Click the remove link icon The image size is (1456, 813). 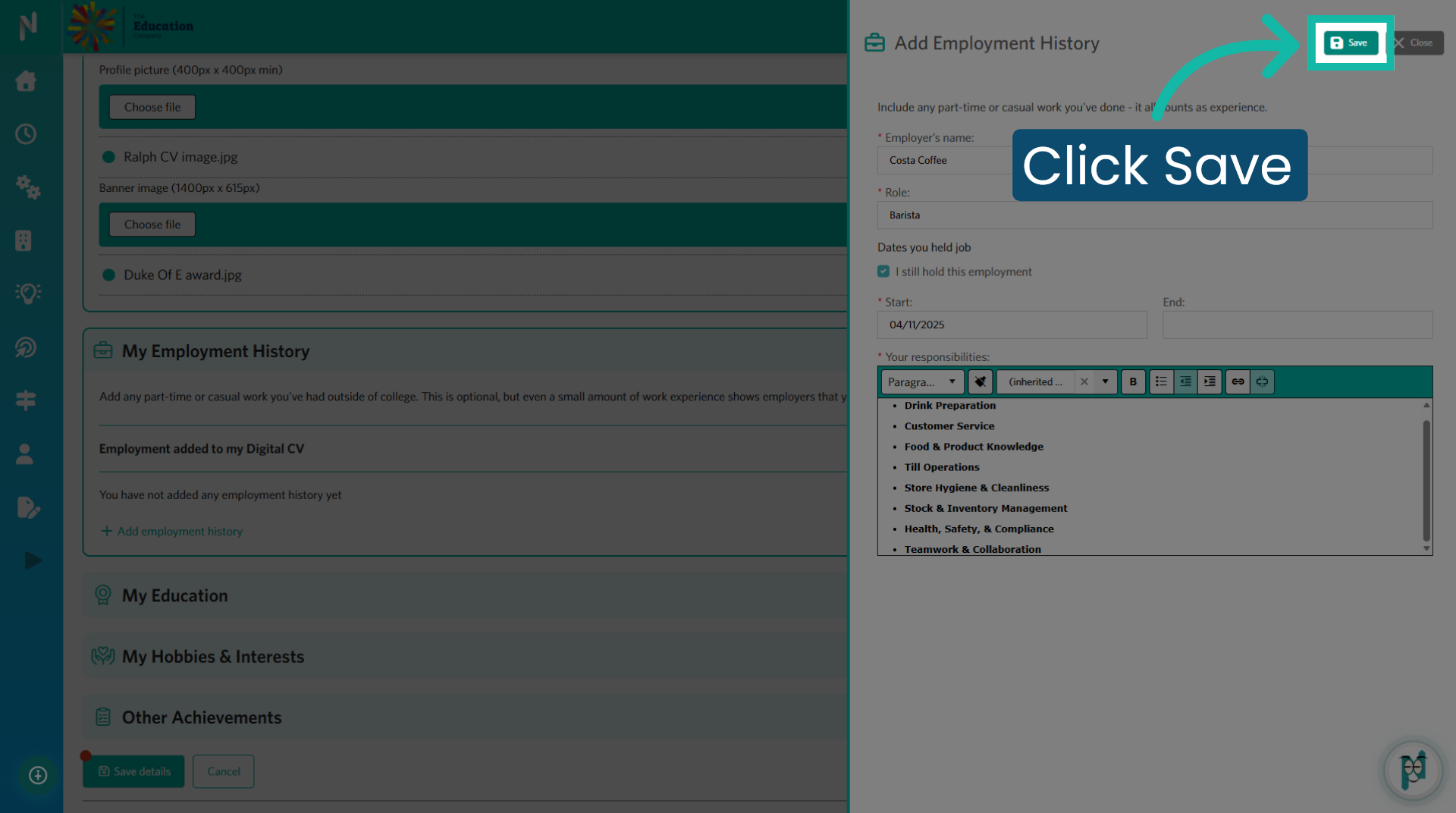tap(1262, 381)
